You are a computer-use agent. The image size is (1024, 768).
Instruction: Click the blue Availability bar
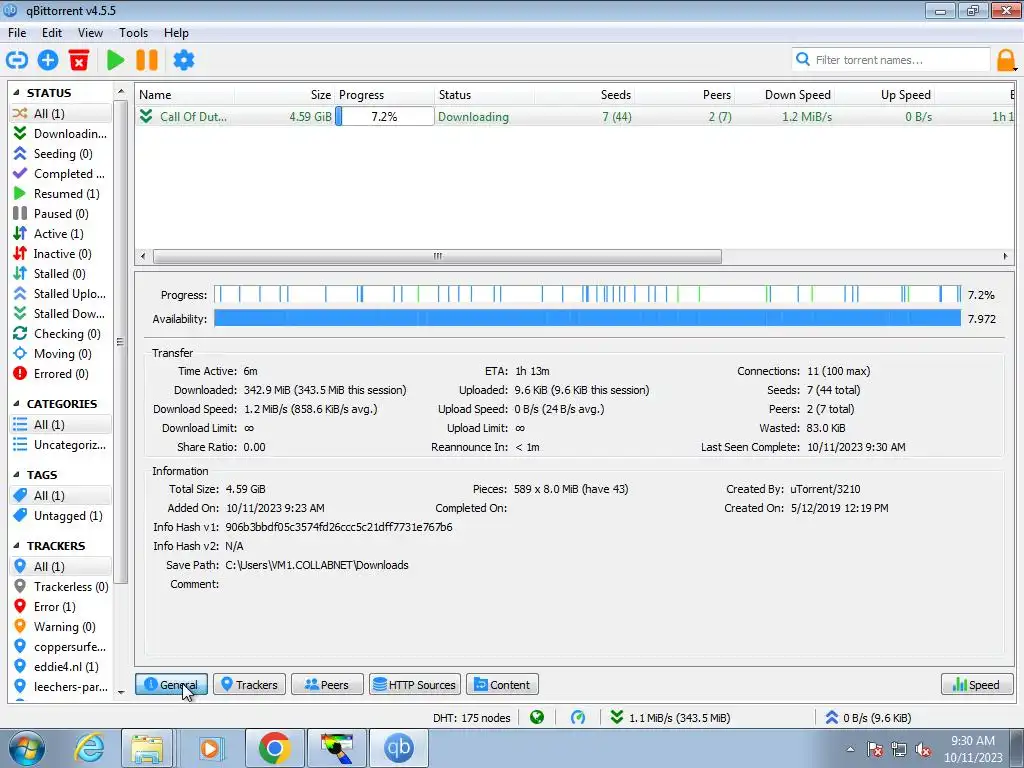(588, 319)
